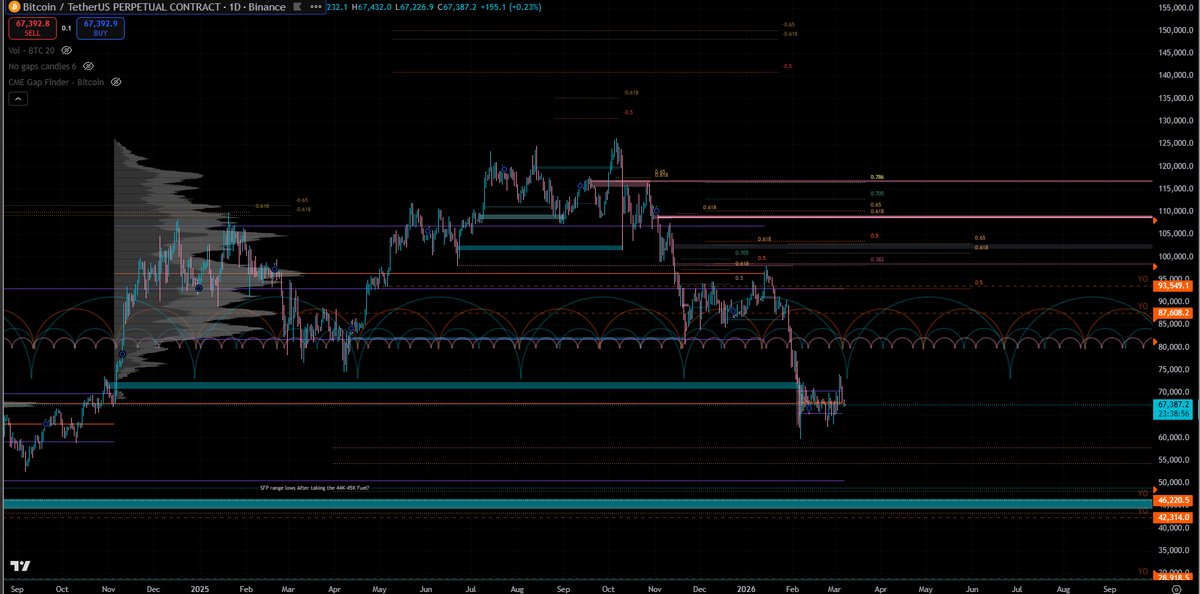This screenshot has height=594, width=1200.
Task: Click the 0.786 Fibonacci level label
Action: pos(877,177)
